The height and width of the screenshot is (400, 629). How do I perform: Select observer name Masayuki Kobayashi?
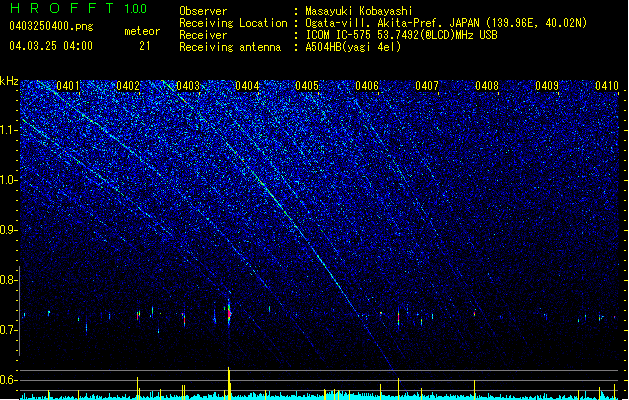[x=359, y=11]
